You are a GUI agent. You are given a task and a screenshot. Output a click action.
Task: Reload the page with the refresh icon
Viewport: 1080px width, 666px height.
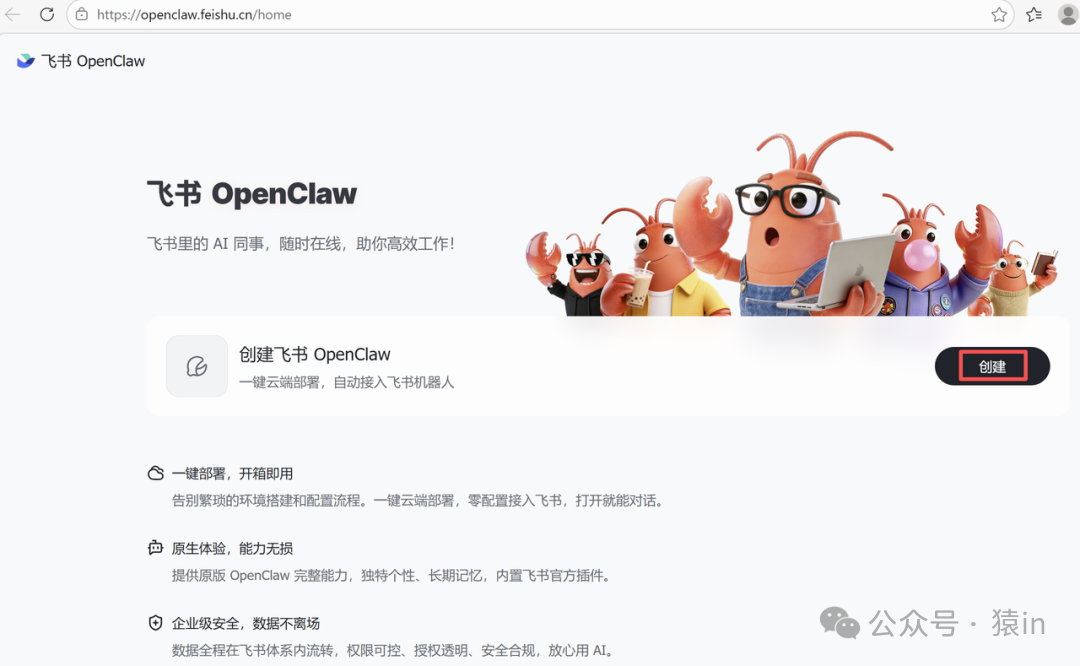[x=47, y=14]
